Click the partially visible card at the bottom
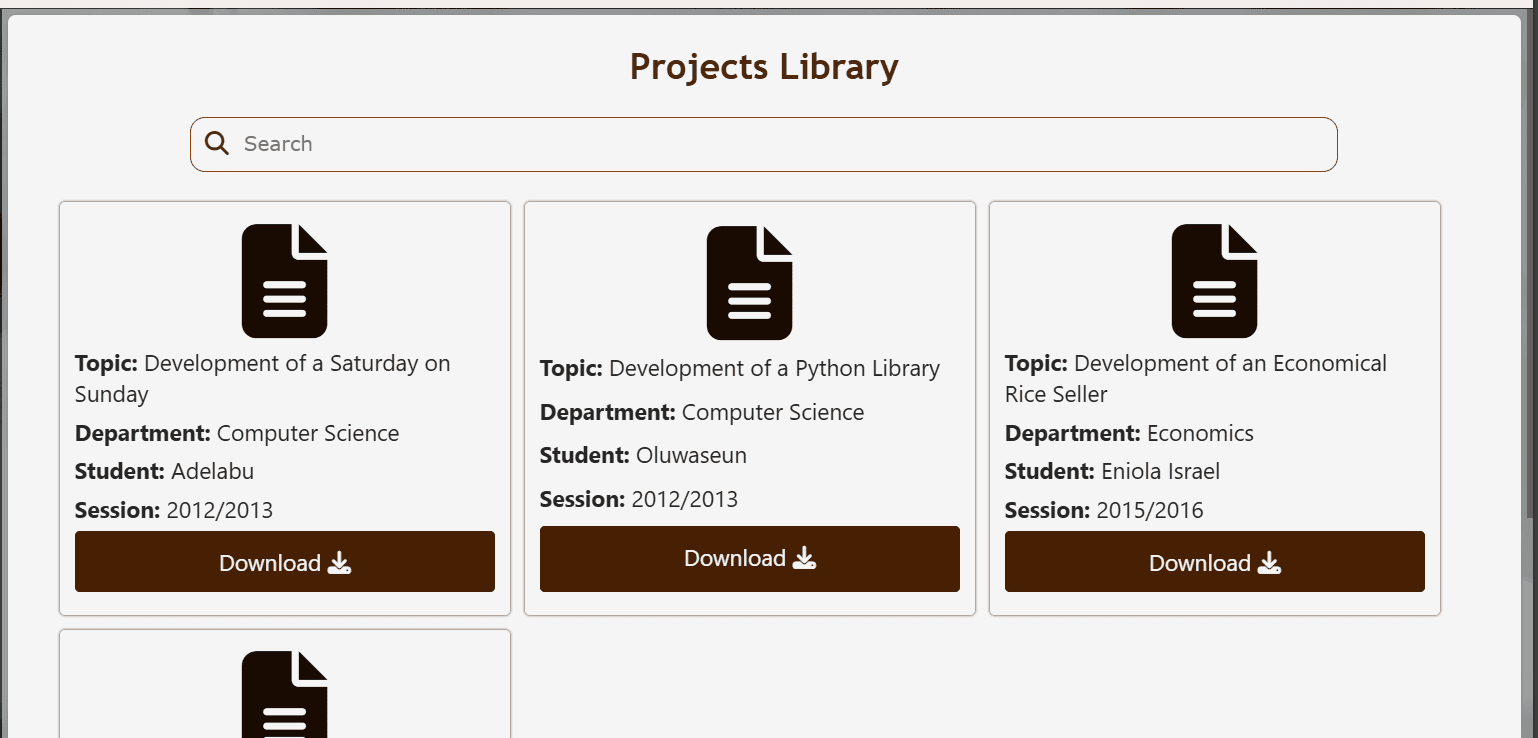This screenshot has width=1538, height=738. (x=286, y=682)
